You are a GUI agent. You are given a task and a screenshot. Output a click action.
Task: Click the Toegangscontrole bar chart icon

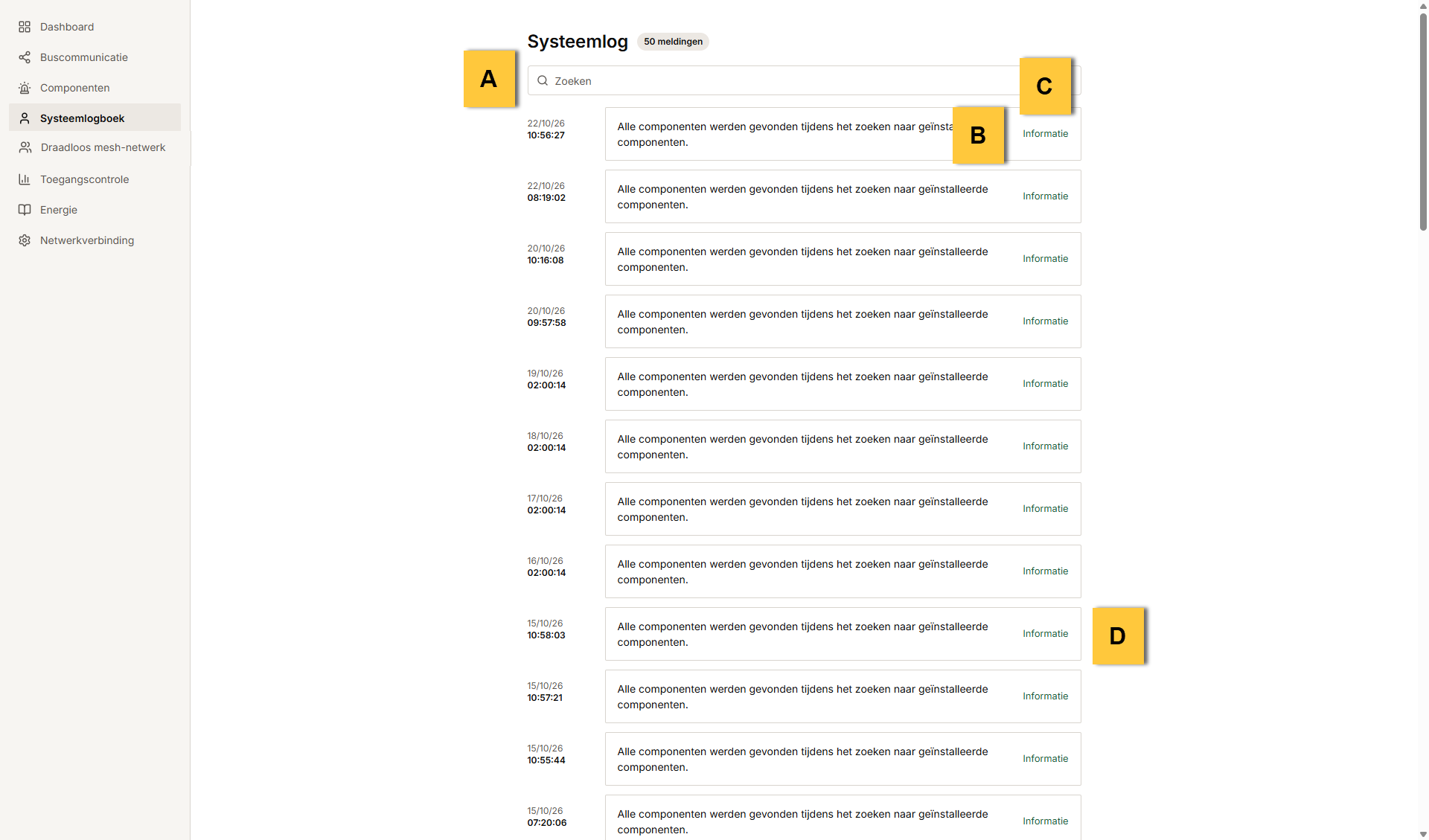[25, 179]
